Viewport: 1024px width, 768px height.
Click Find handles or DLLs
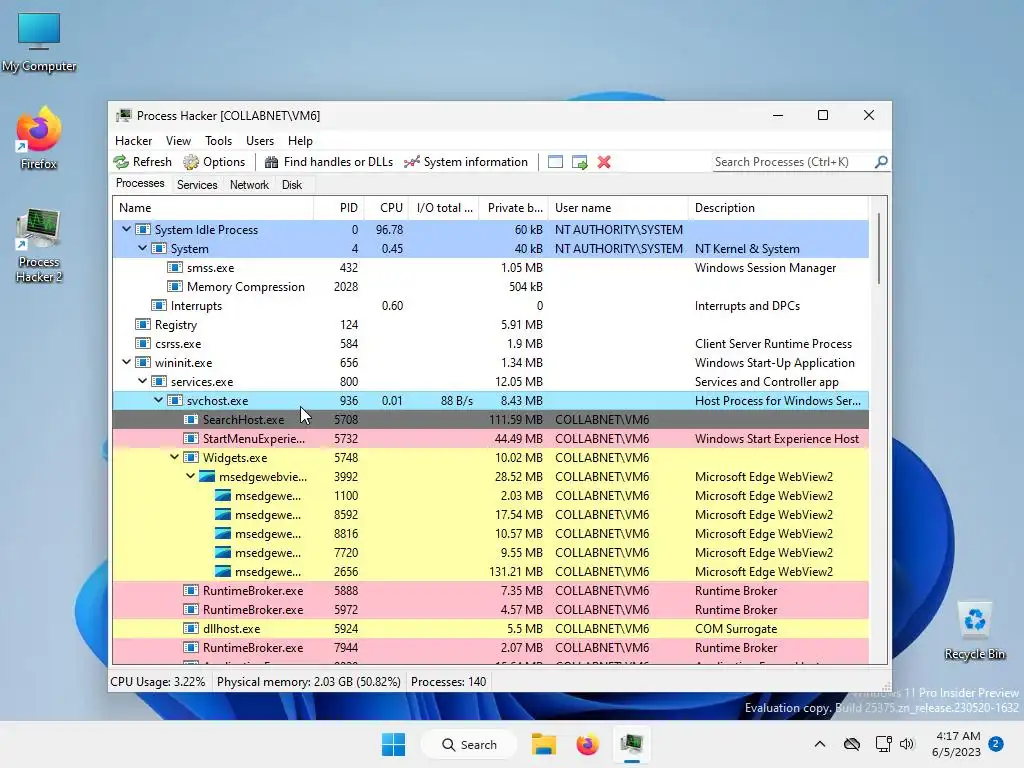pos(328,162)
